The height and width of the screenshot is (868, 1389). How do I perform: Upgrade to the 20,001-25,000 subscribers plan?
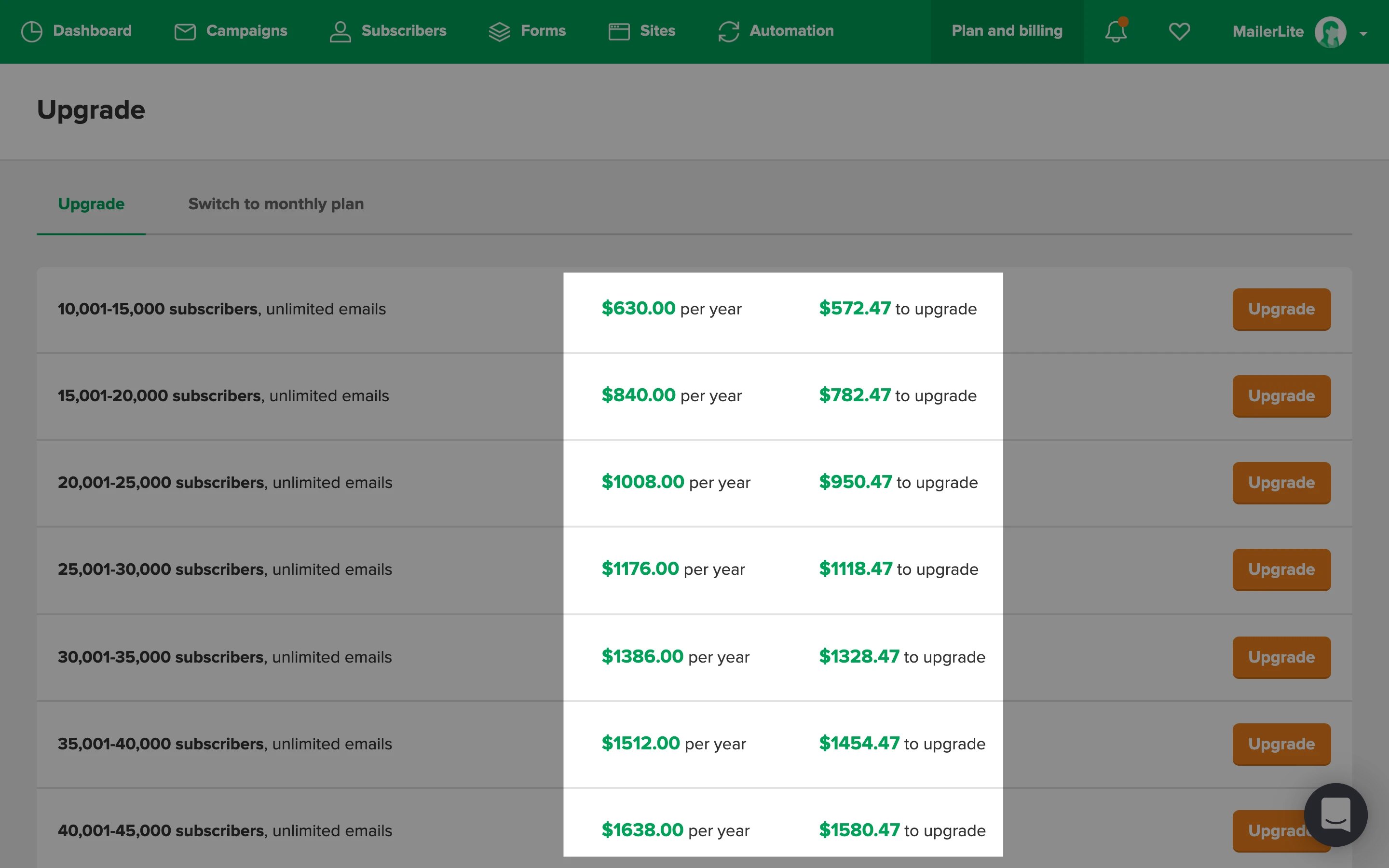tap(1281, 483)
